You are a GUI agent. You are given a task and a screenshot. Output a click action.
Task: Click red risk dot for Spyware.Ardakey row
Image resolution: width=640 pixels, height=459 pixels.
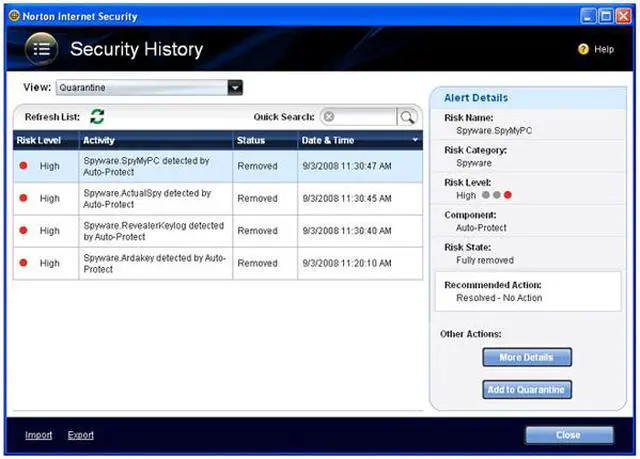[x=23, y=263]
